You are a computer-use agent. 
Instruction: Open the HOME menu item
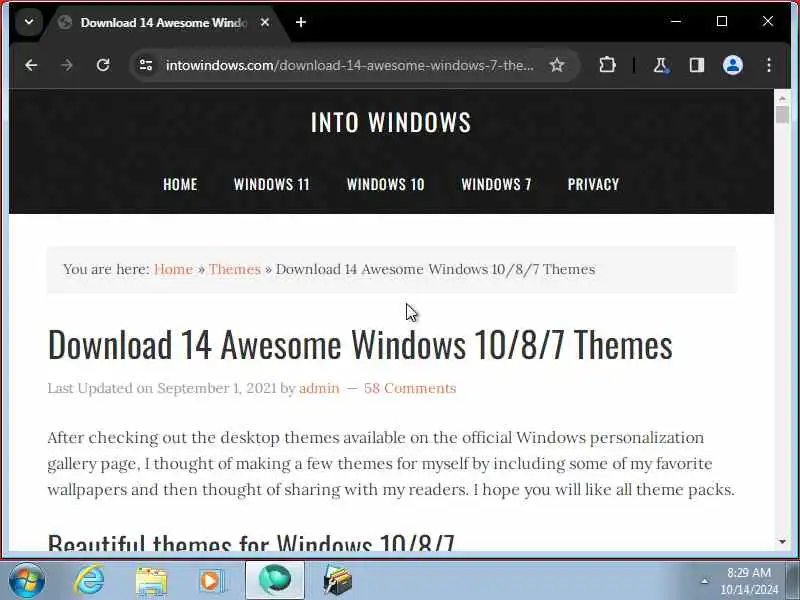click(180, 184)
